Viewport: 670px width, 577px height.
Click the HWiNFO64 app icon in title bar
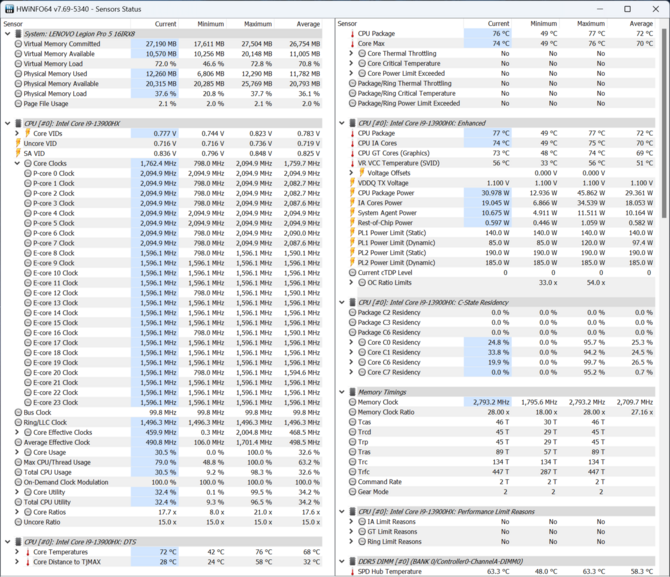point(10,8)
